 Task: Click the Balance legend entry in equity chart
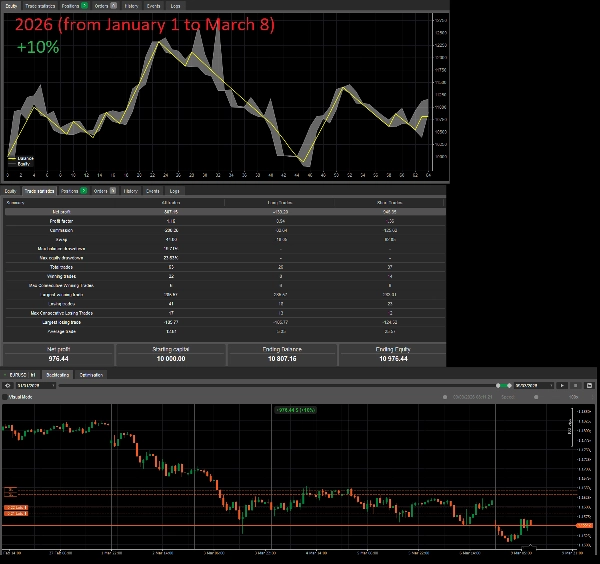(21, 158)
